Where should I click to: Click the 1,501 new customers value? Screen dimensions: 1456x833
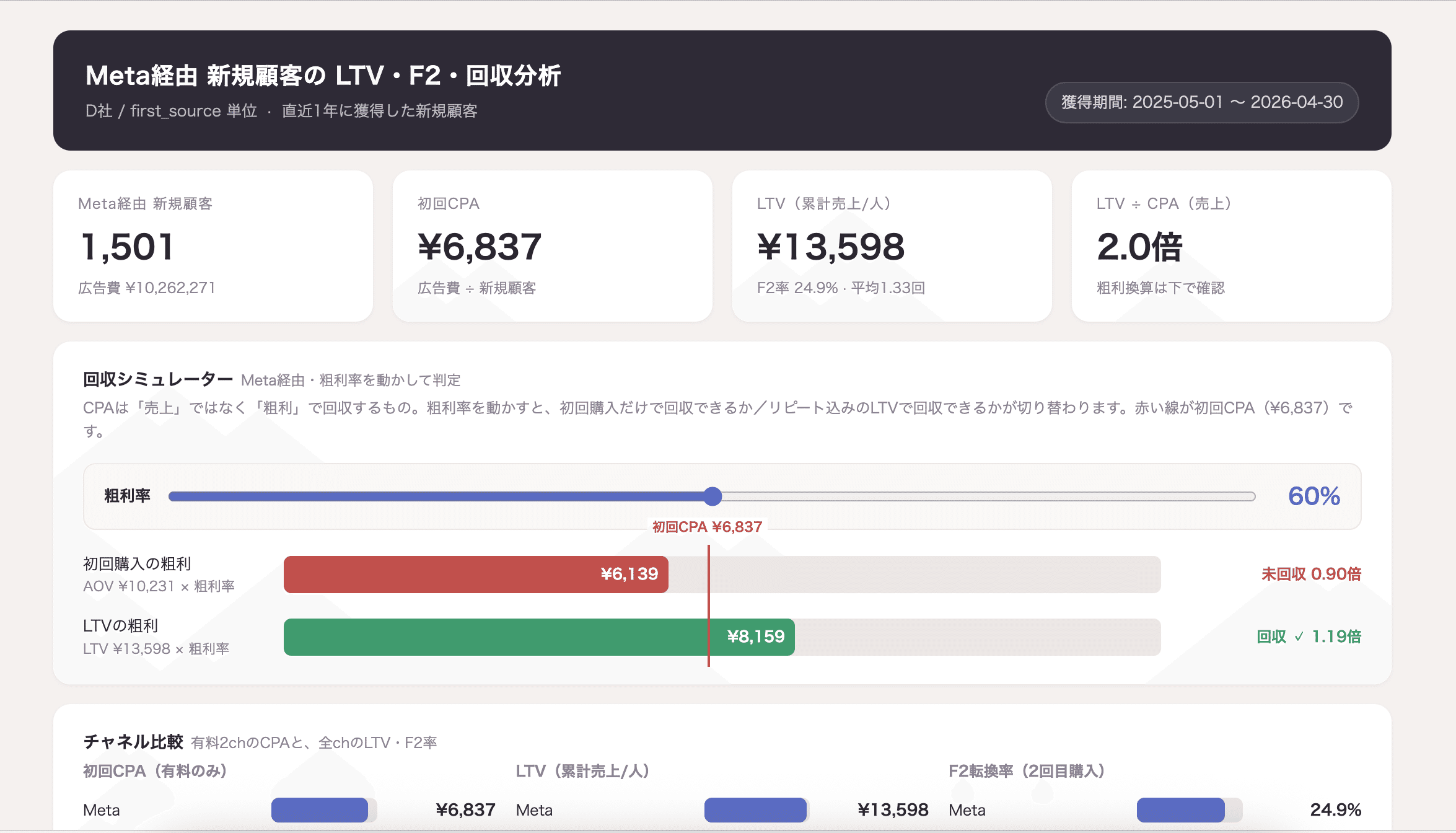coord(127,247)
